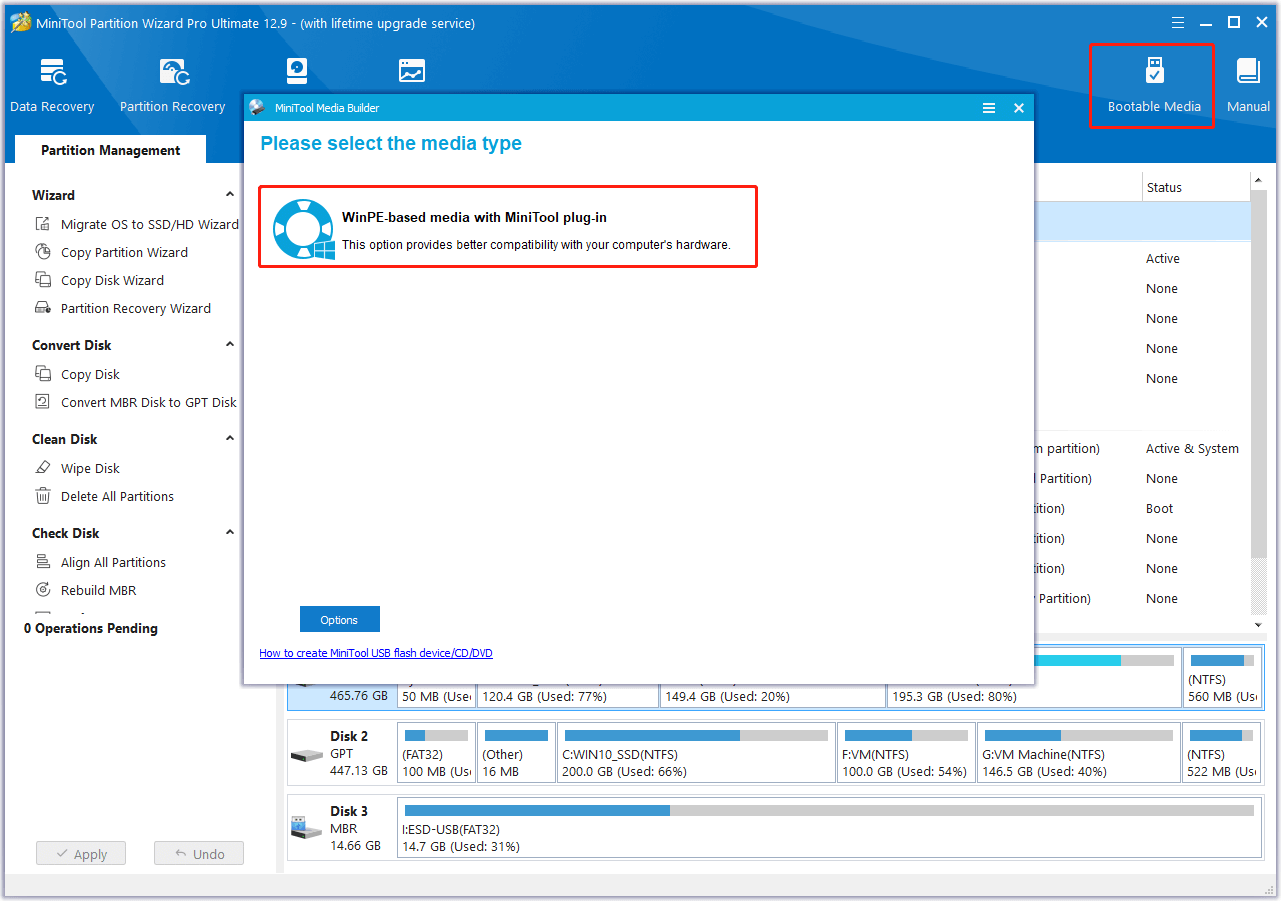Click 0 Operations Pending label
The image size is (1281, 901).
[x=91, y=628]
